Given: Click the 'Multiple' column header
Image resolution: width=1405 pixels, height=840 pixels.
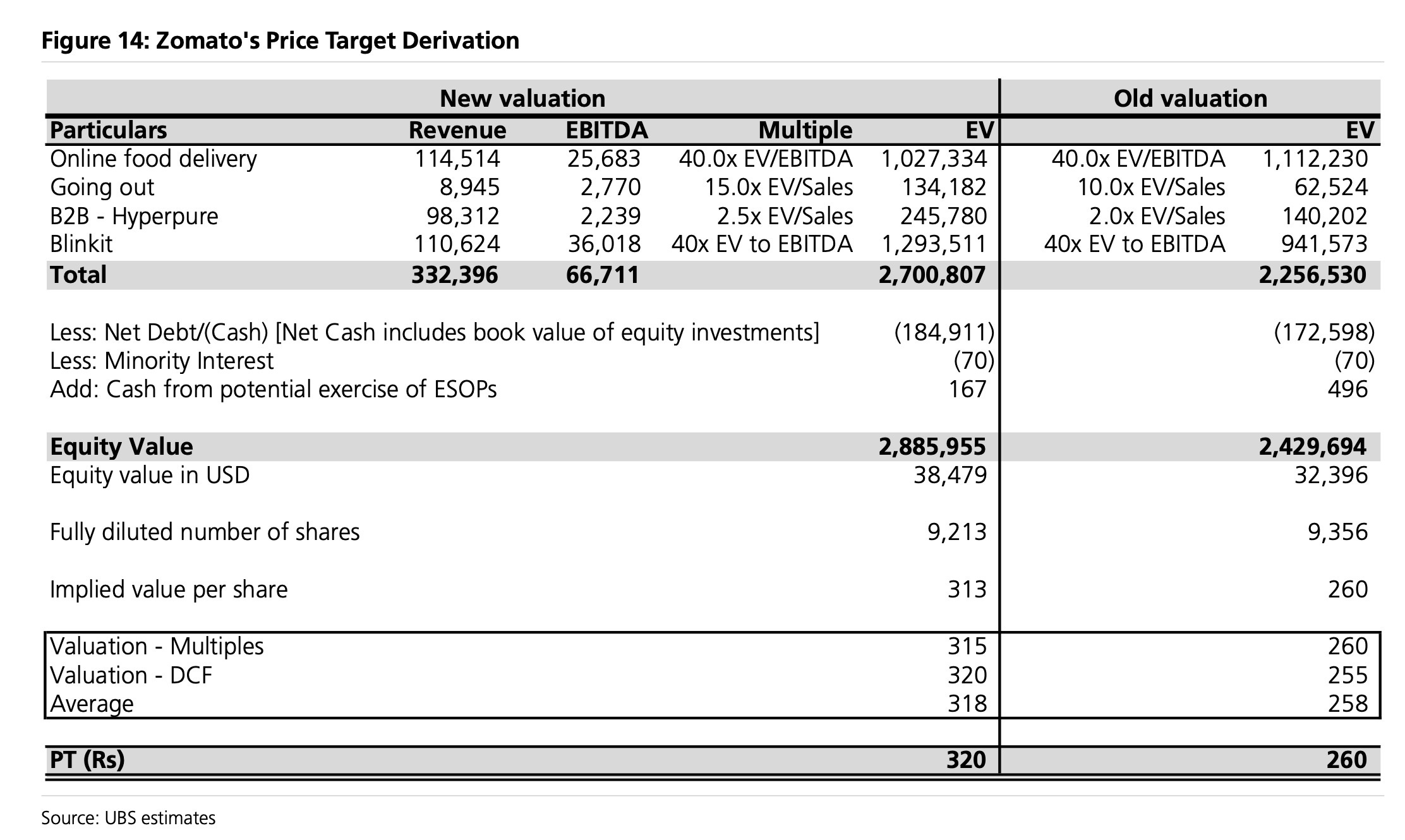Looking at the screenshot, I should 805,131.
